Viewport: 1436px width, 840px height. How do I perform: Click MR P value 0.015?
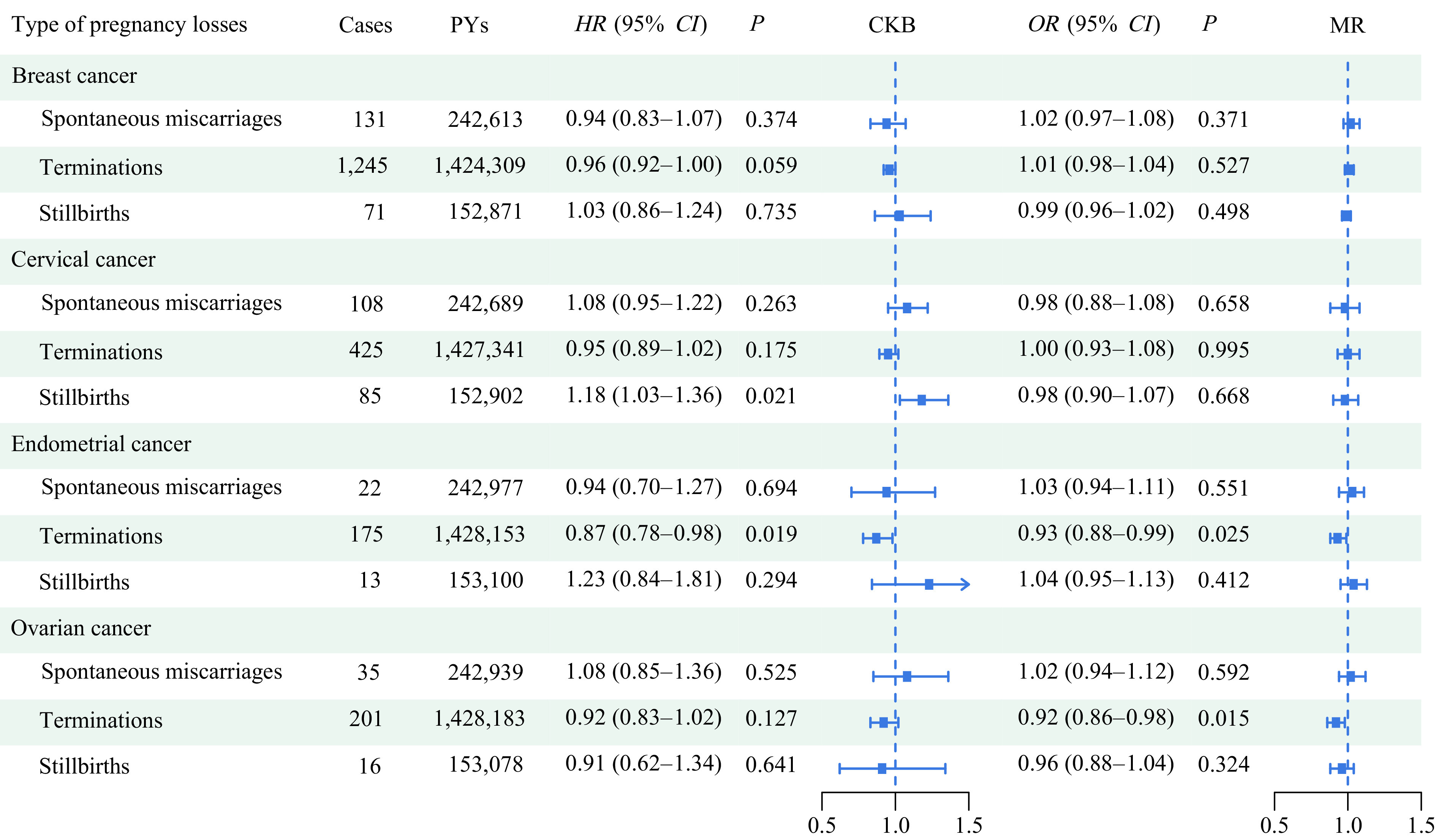click(1223, 719)
